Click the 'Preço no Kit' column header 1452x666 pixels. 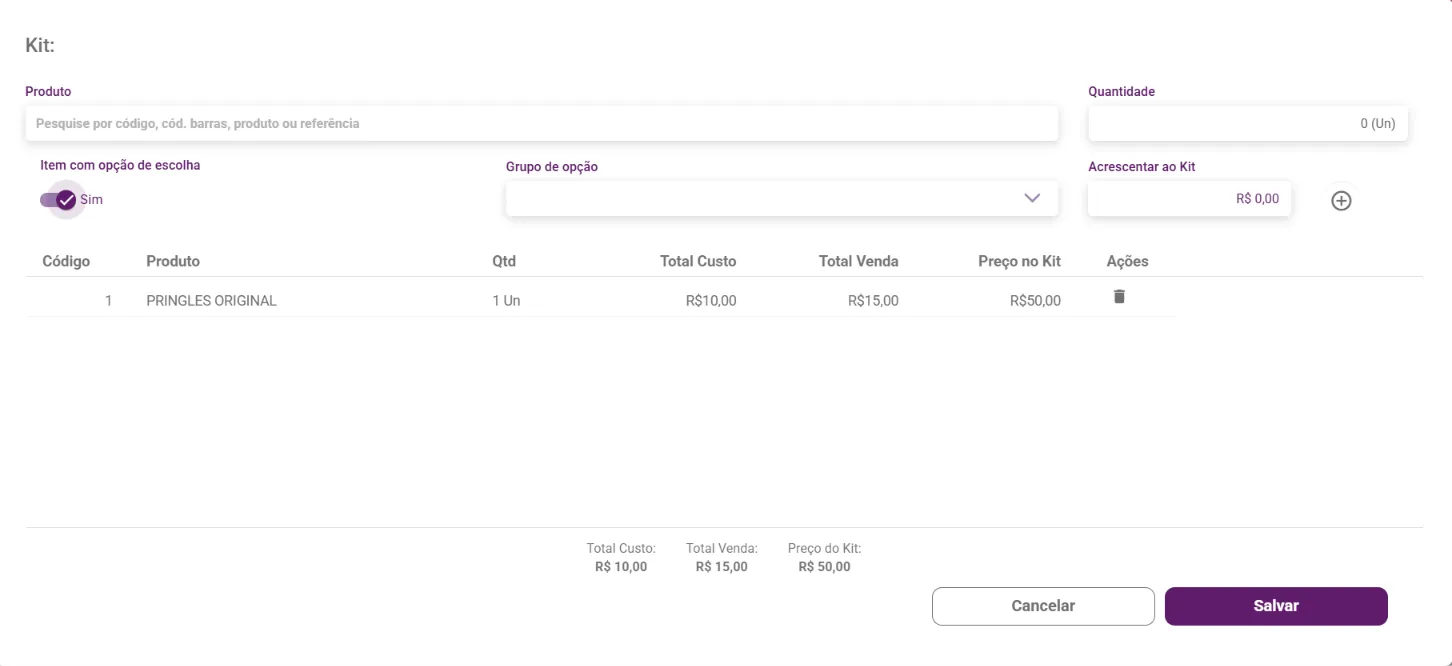coord(1019,261)
